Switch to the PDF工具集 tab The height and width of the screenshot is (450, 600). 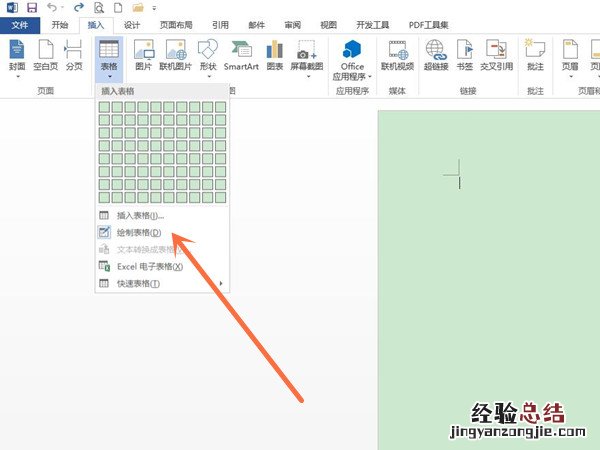tap(429, 25)
